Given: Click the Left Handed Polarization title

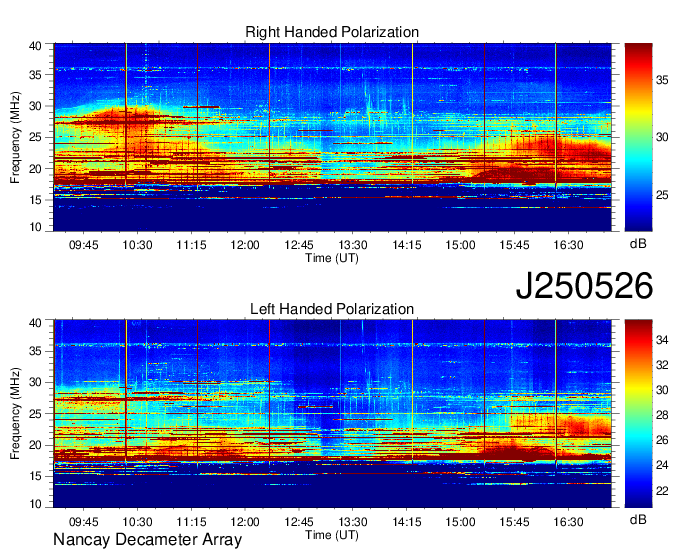Looking at the screenshot, I should (332, 309).
